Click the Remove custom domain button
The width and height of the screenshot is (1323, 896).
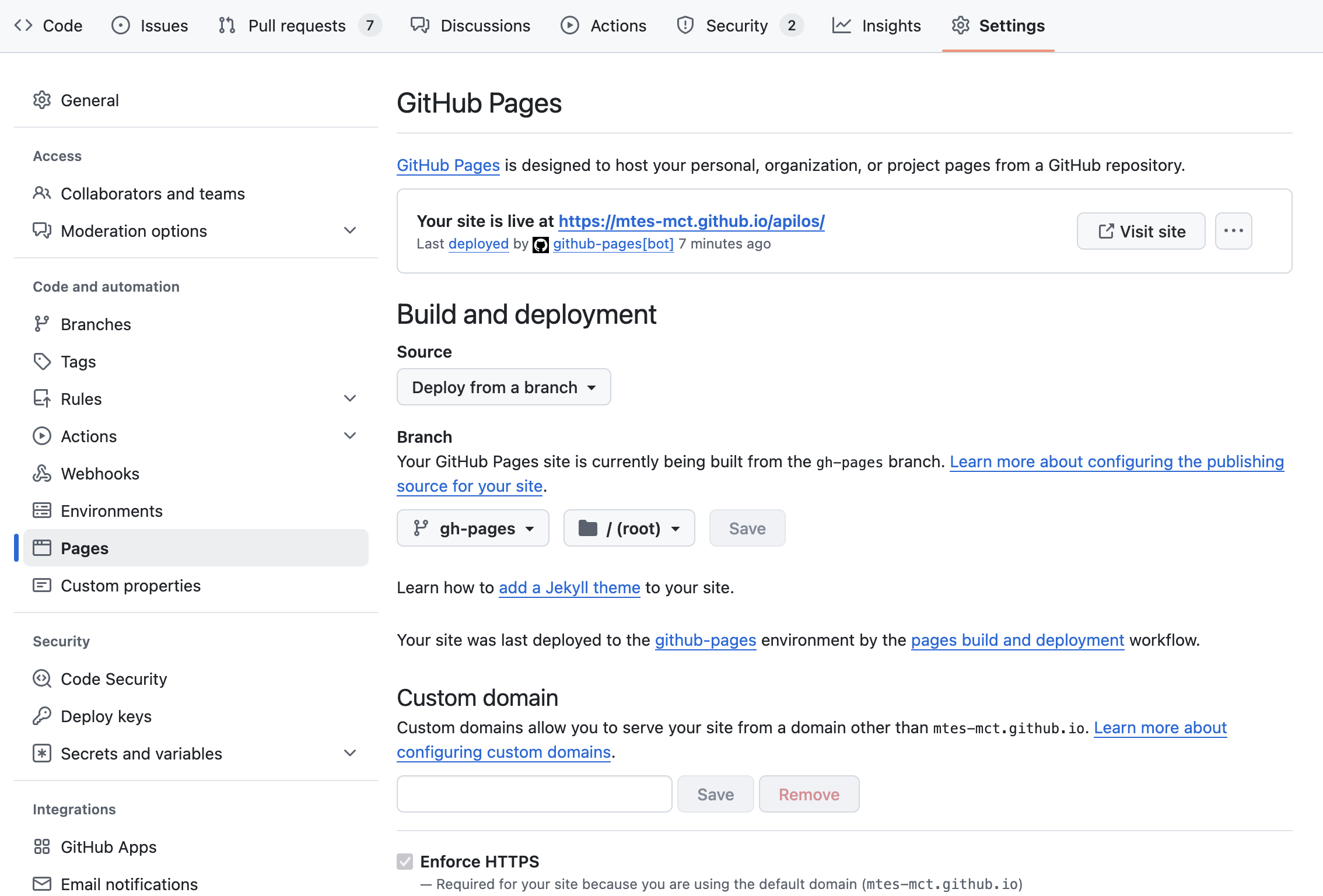809,794
